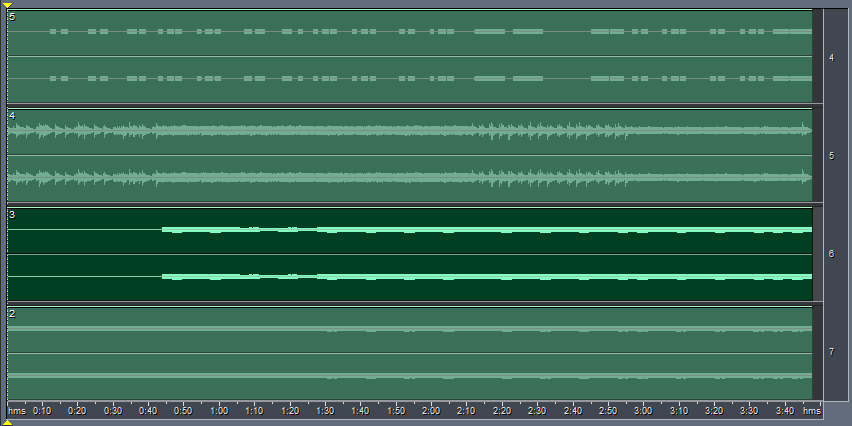Click the 1:50 mark on the time ruler
The width and height of the screenshot is (852, 426).
coord(396,410)
